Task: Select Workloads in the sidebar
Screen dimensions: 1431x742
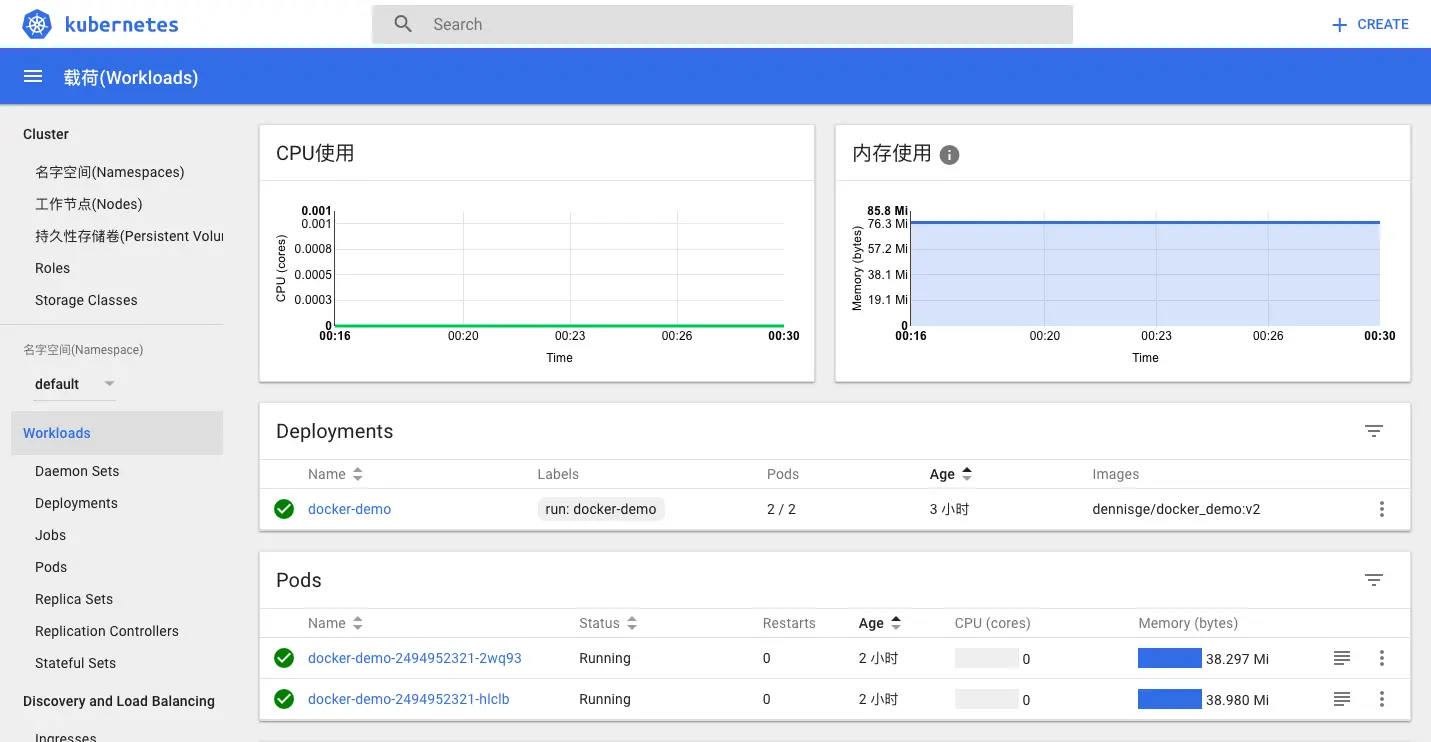Action: pyautogui.click(x=57, y=433)
